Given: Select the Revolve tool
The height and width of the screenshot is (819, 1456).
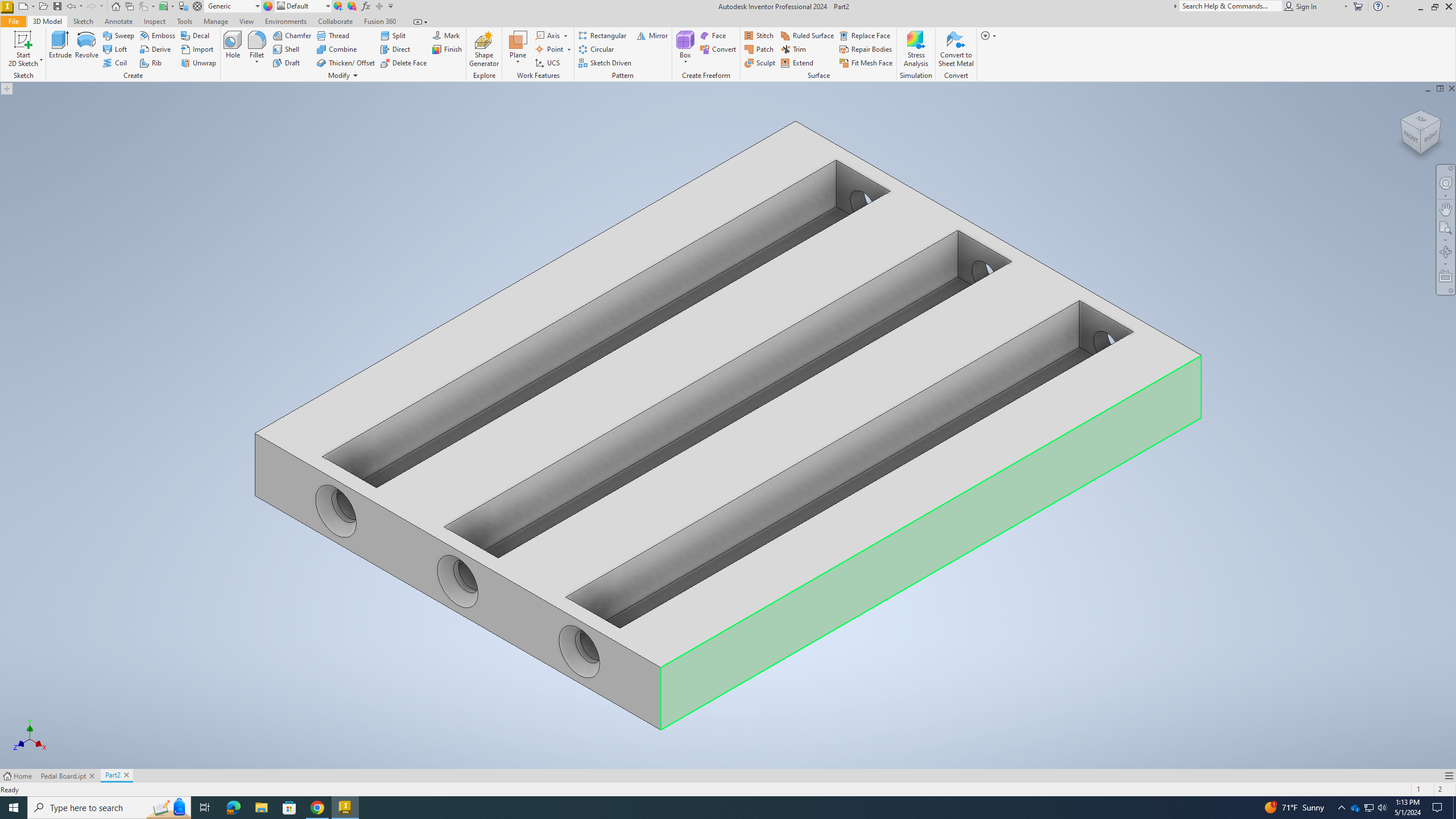Looking at the screenshot, I should click(86, 45).
